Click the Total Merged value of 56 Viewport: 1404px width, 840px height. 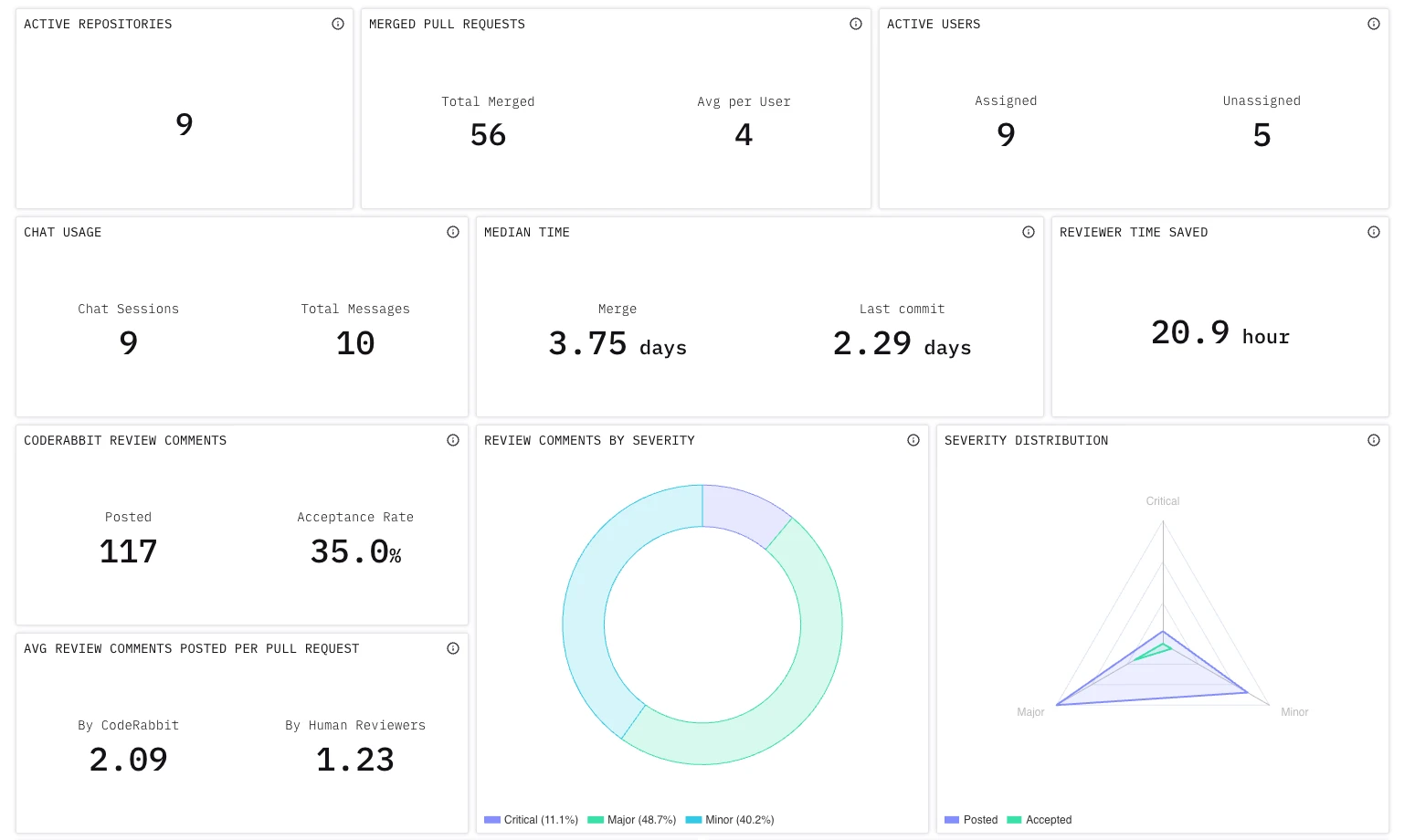click(488, 134)
